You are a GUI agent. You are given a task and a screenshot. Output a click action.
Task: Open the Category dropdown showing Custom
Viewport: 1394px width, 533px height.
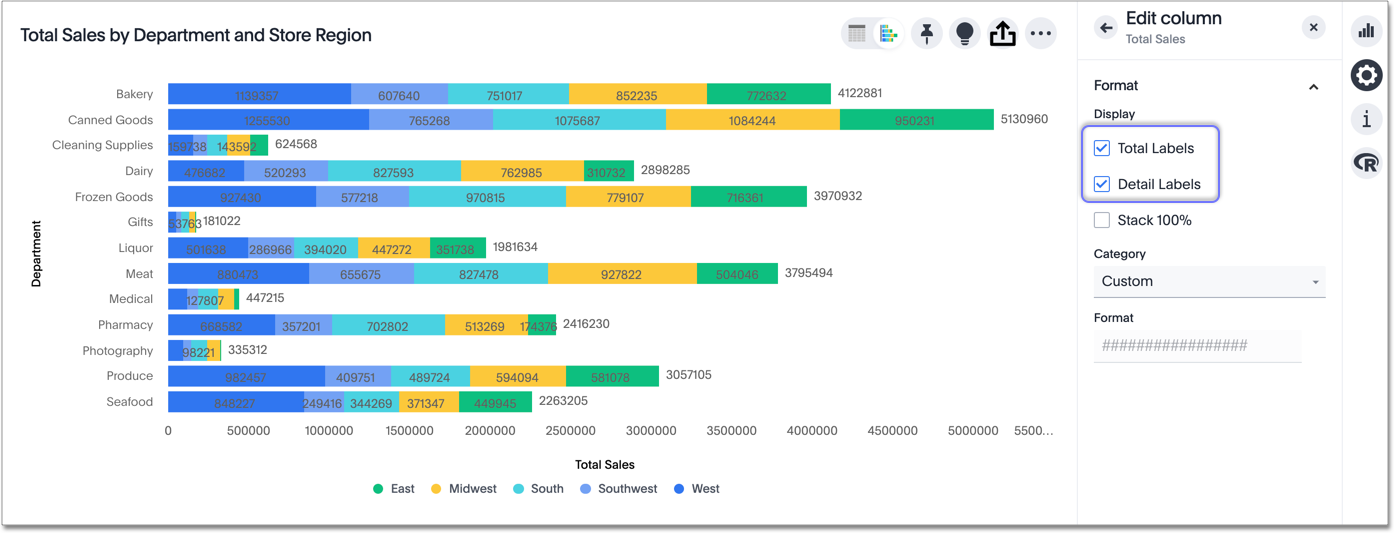pyautogui.click(x=1209, y=282)
